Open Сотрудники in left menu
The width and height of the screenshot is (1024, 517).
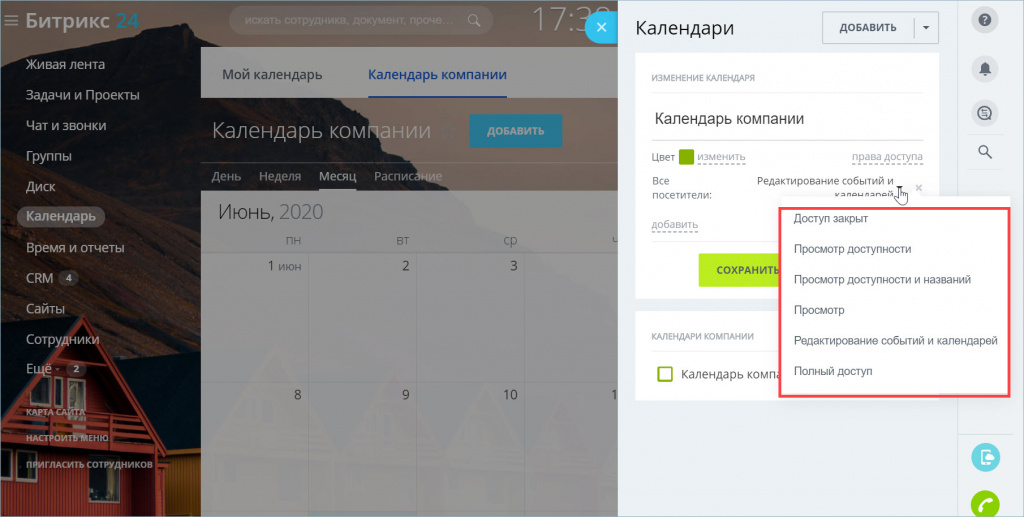tap(63, 339)
